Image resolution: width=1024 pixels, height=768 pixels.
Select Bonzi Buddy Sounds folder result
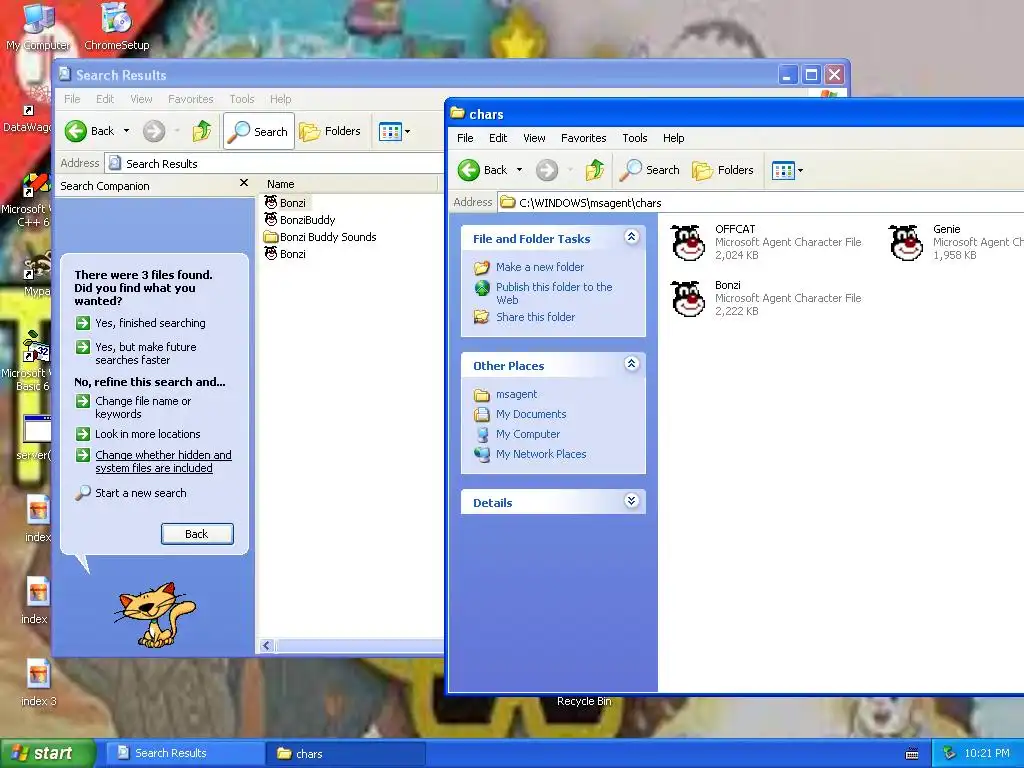320,236
